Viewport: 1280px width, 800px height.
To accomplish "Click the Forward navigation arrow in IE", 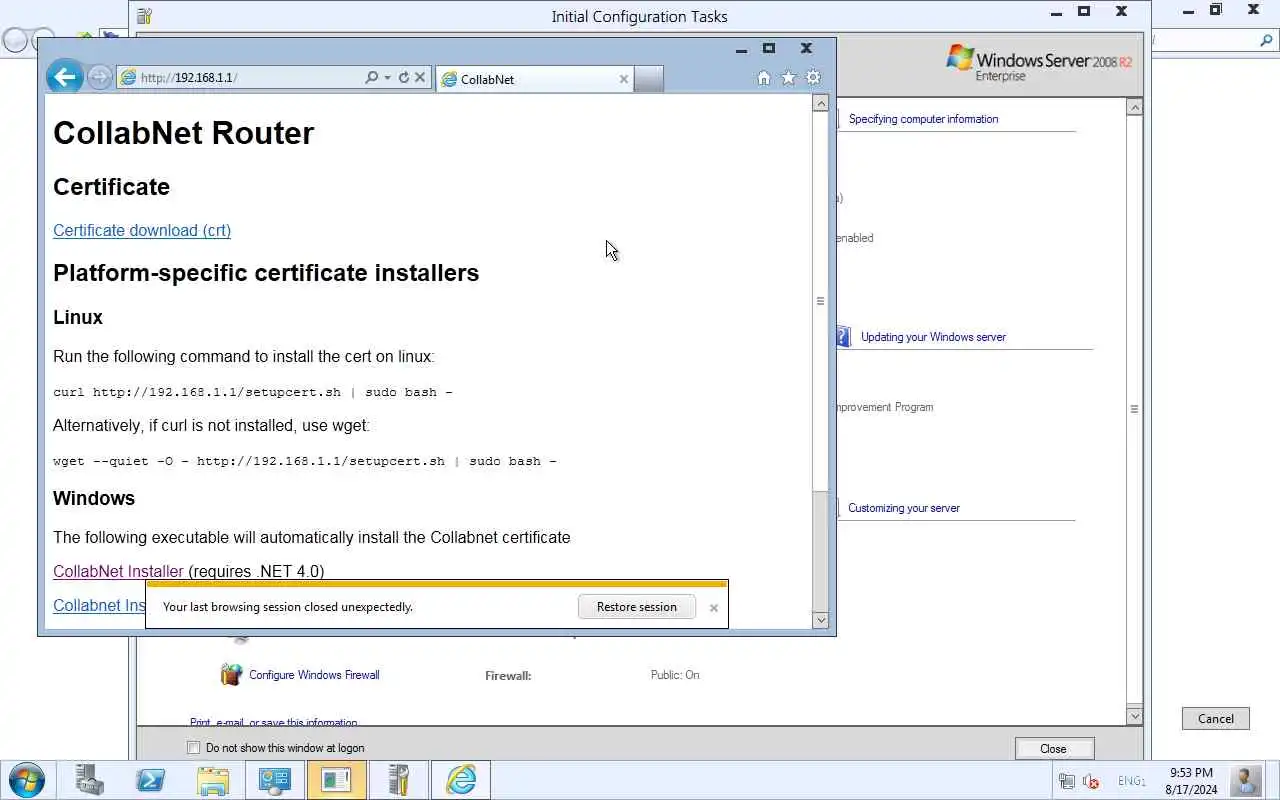I will click(x=99, y=77).
